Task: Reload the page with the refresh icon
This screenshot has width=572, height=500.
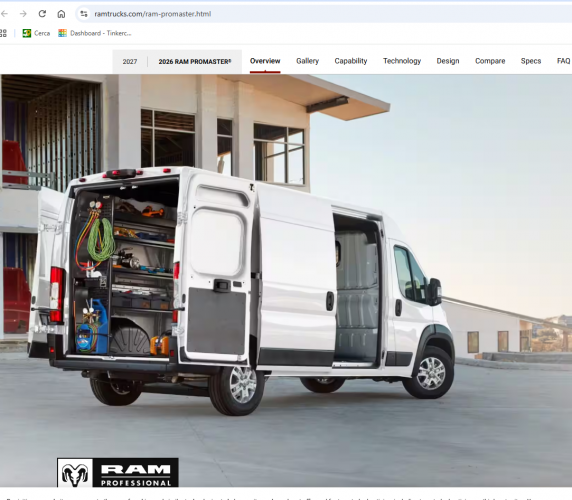Action: 42,14
